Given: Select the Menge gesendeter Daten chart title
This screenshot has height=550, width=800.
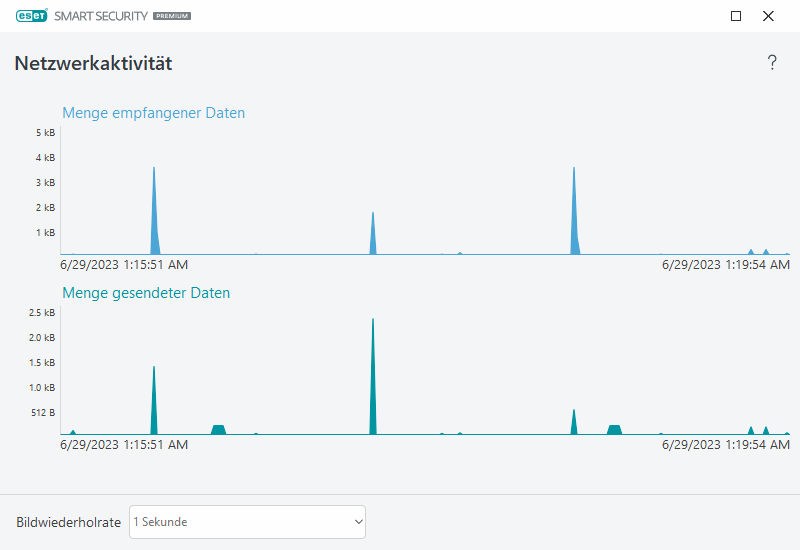Looking at the screenshot, I should [x=146, y=293].
